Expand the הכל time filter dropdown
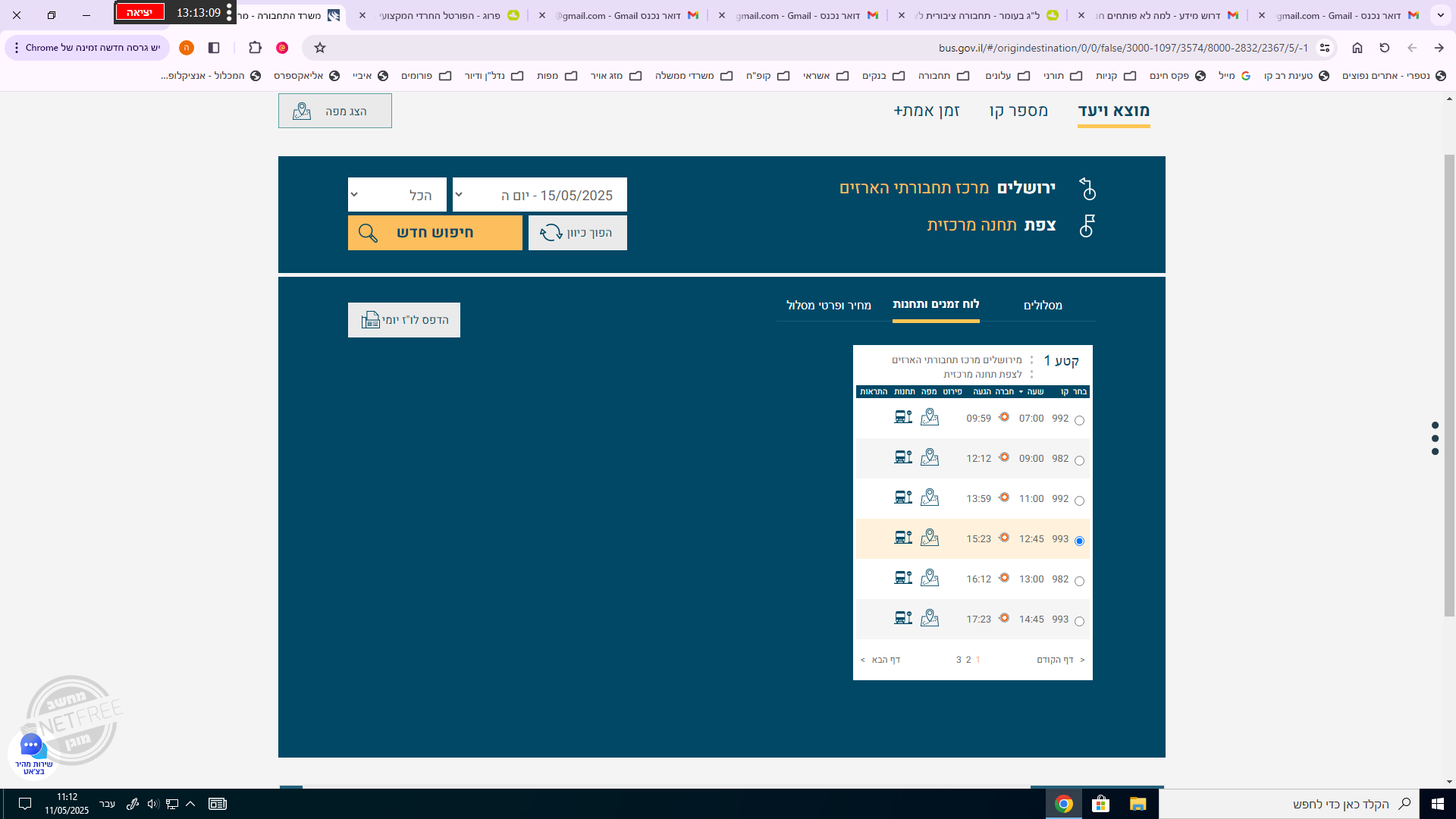1456x819 pixels. pos(397,195)
